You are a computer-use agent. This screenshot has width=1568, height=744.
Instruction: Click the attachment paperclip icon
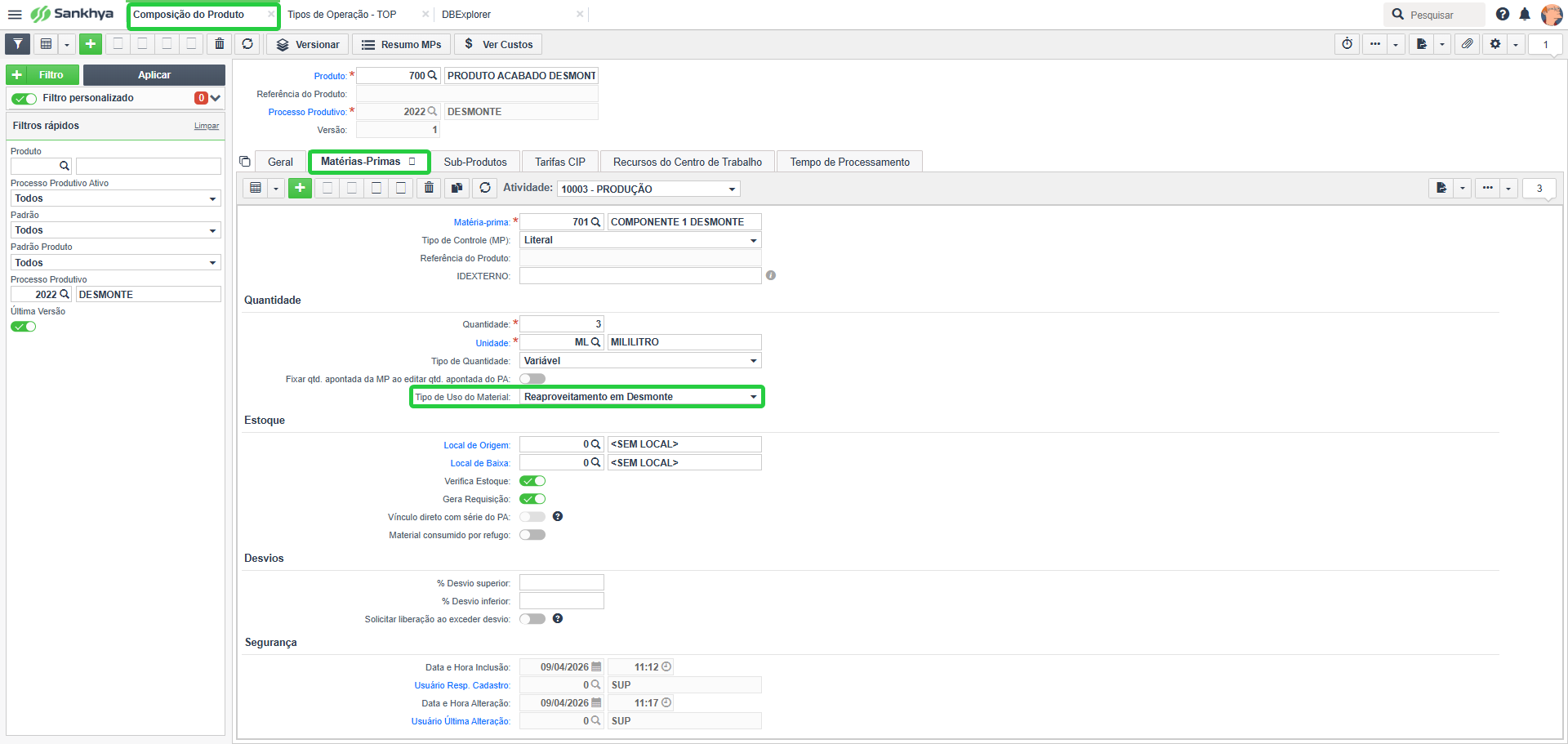point(1468,44)
